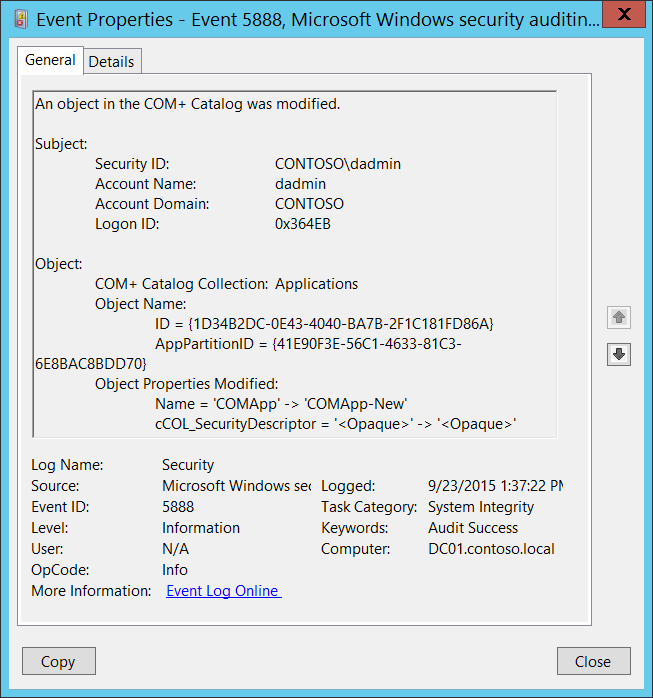The width and height of the screenshot is (653, 698).
Task: Click the Level value 'Information'
Action: pos(201,528)
